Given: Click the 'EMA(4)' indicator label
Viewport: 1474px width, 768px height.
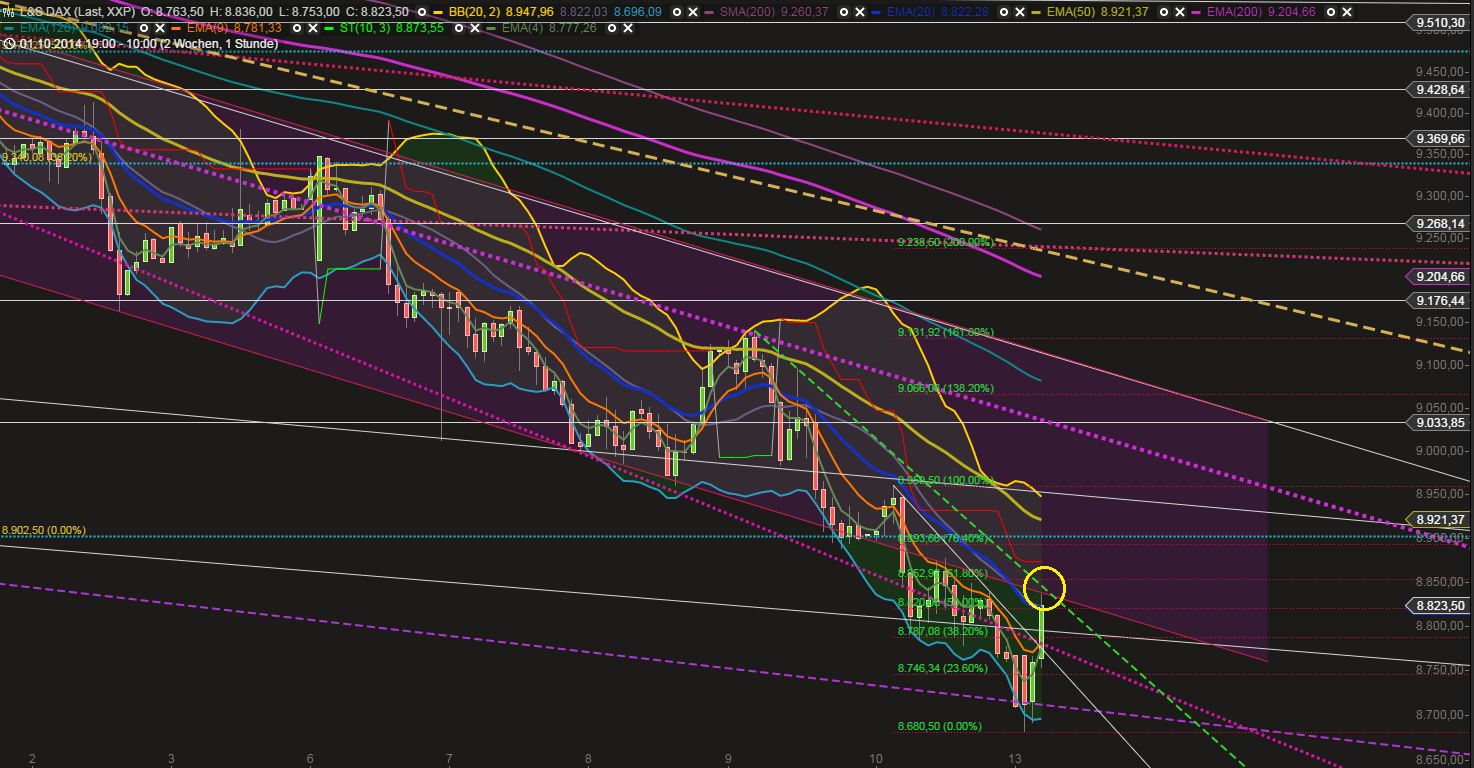Looking at the screenshot, I should pos(522,28).
